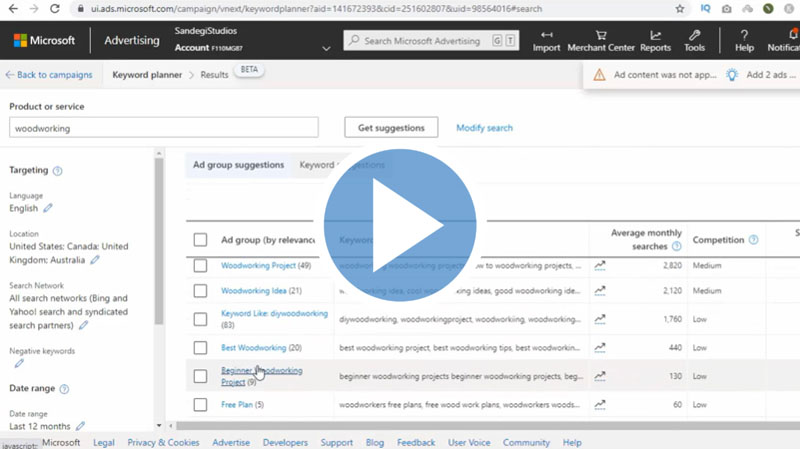Image resolution: width=800 pixels, height=449 pixels.
Task: Open the Feedback footer link
Action: (x=416, y=443)
